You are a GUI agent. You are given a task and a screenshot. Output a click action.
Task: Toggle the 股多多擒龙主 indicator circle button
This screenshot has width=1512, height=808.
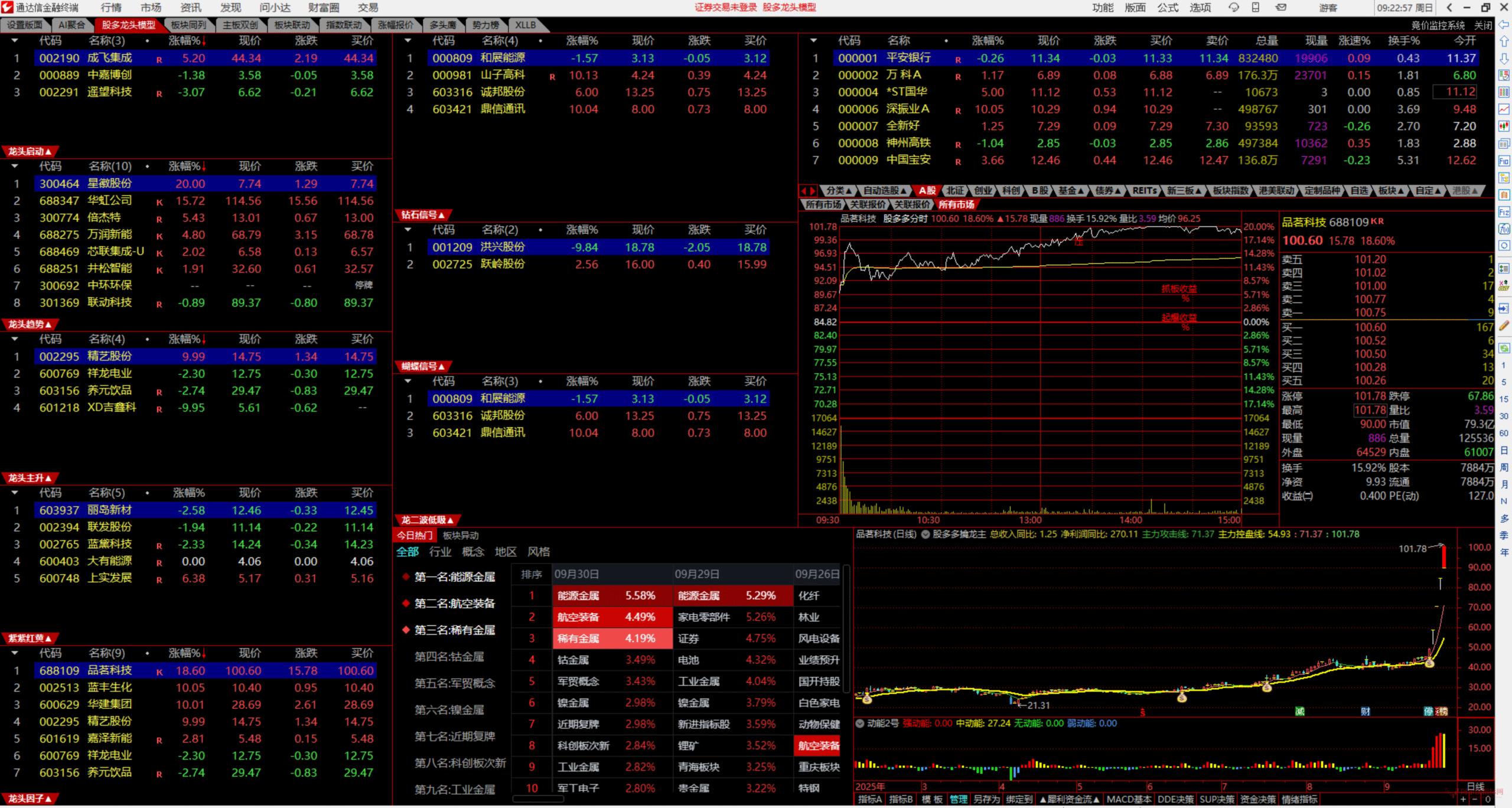pyautogui.click(x=926, y=535)
